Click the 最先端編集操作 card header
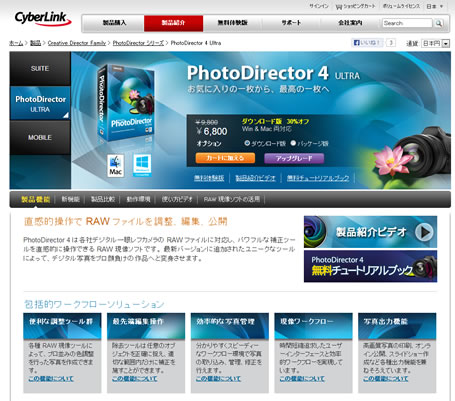Viewport: 455px width, 401px height. (x=146, y=325)
